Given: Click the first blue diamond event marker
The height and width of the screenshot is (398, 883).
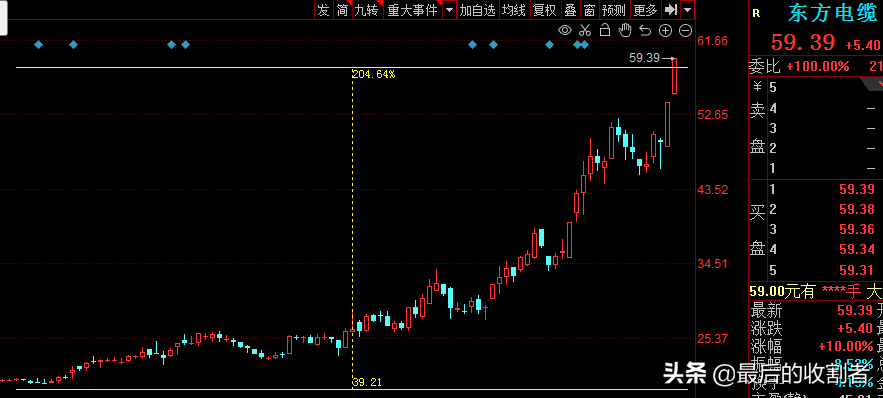Looking at the screenshot, I should pos(38,44).
